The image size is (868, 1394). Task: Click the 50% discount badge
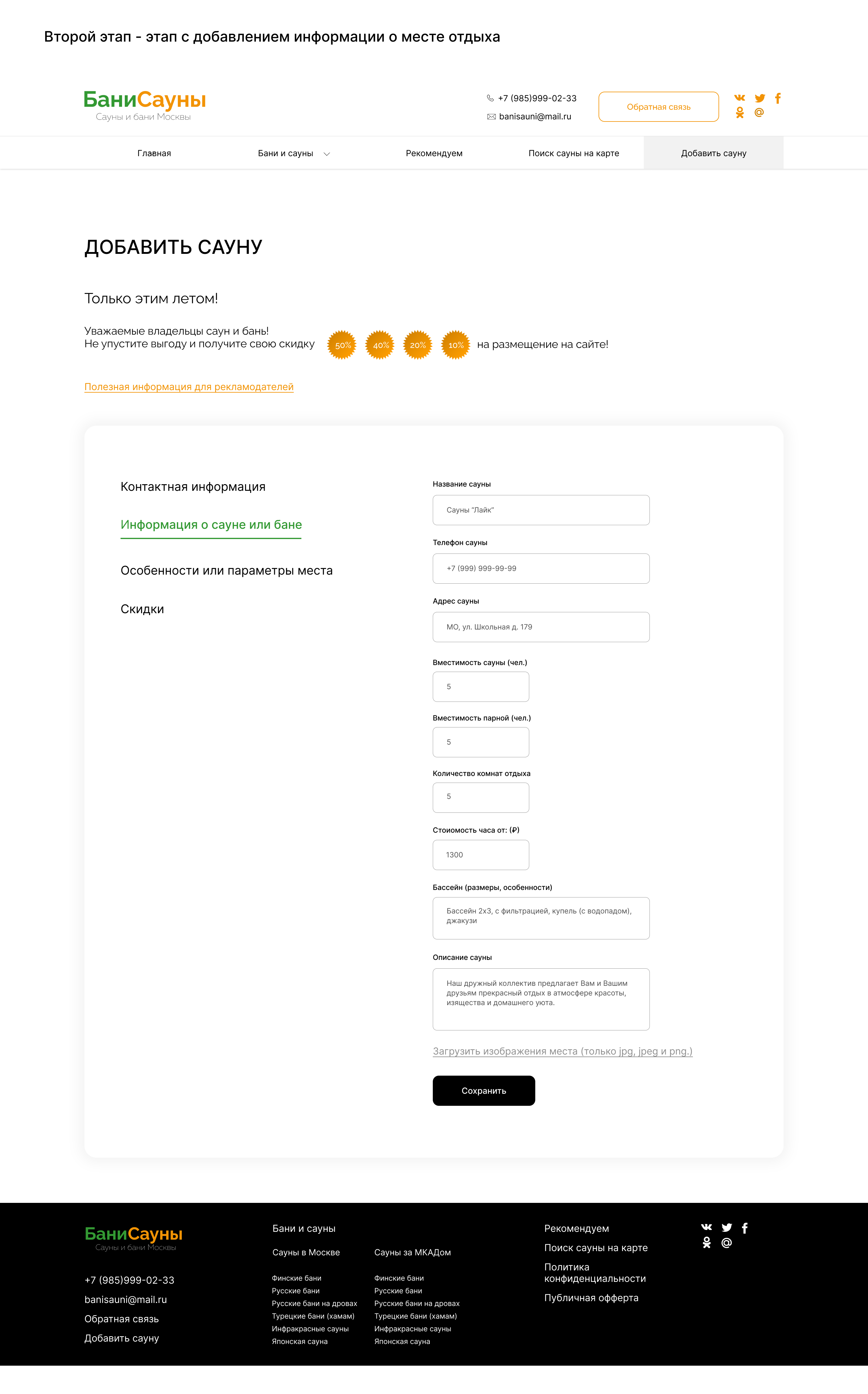pyautogui.click(x=341, y=345)
